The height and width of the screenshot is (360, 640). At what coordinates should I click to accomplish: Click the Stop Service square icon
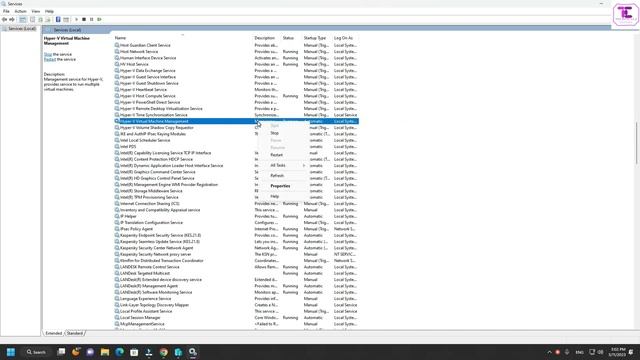click(84, 20)
